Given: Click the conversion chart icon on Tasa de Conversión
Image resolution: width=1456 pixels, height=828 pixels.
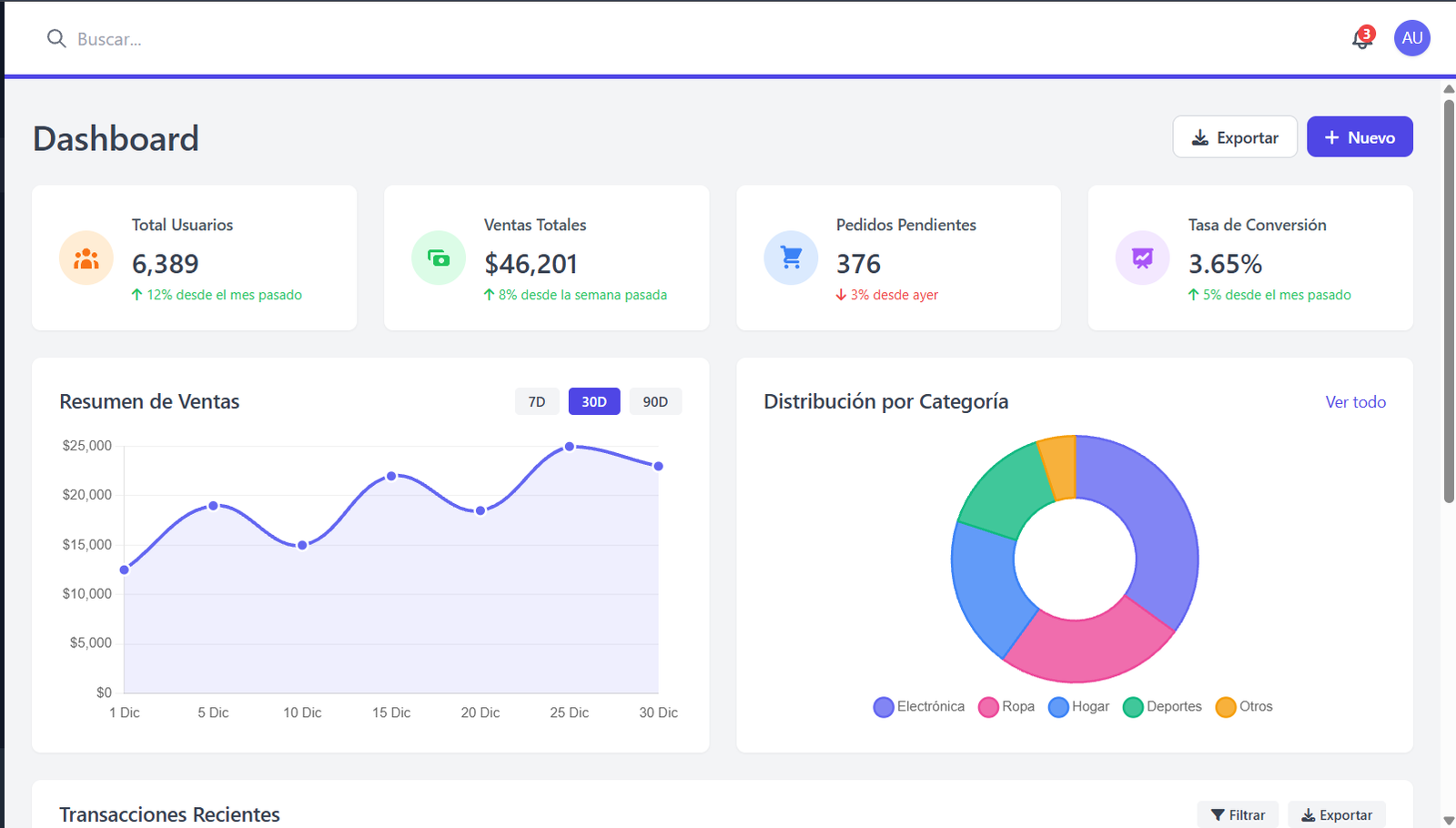Looking at the screenshot, I should point(1141,257).
